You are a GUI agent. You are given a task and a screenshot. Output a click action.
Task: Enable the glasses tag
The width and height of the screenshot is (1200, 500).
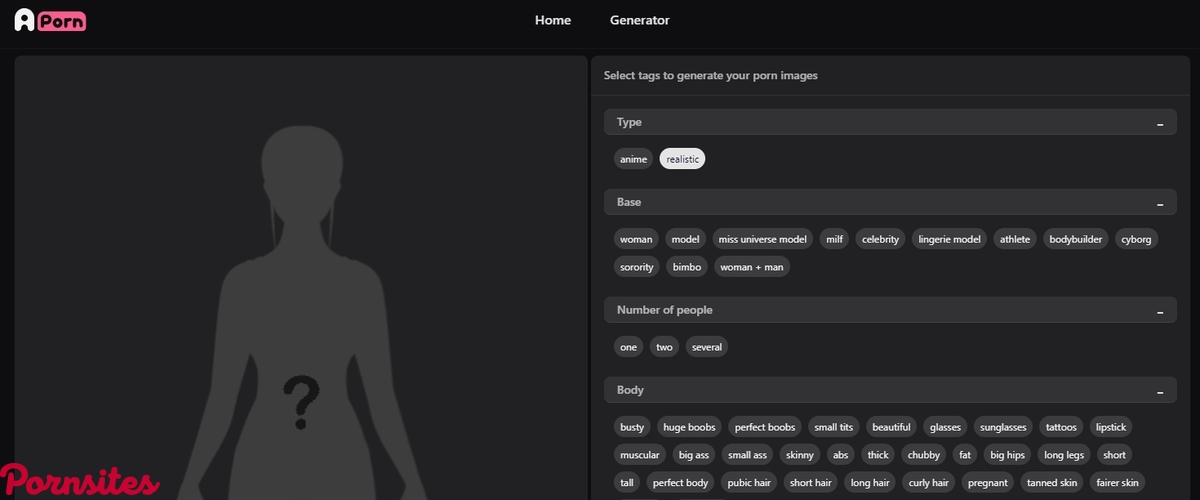(945, 427)
